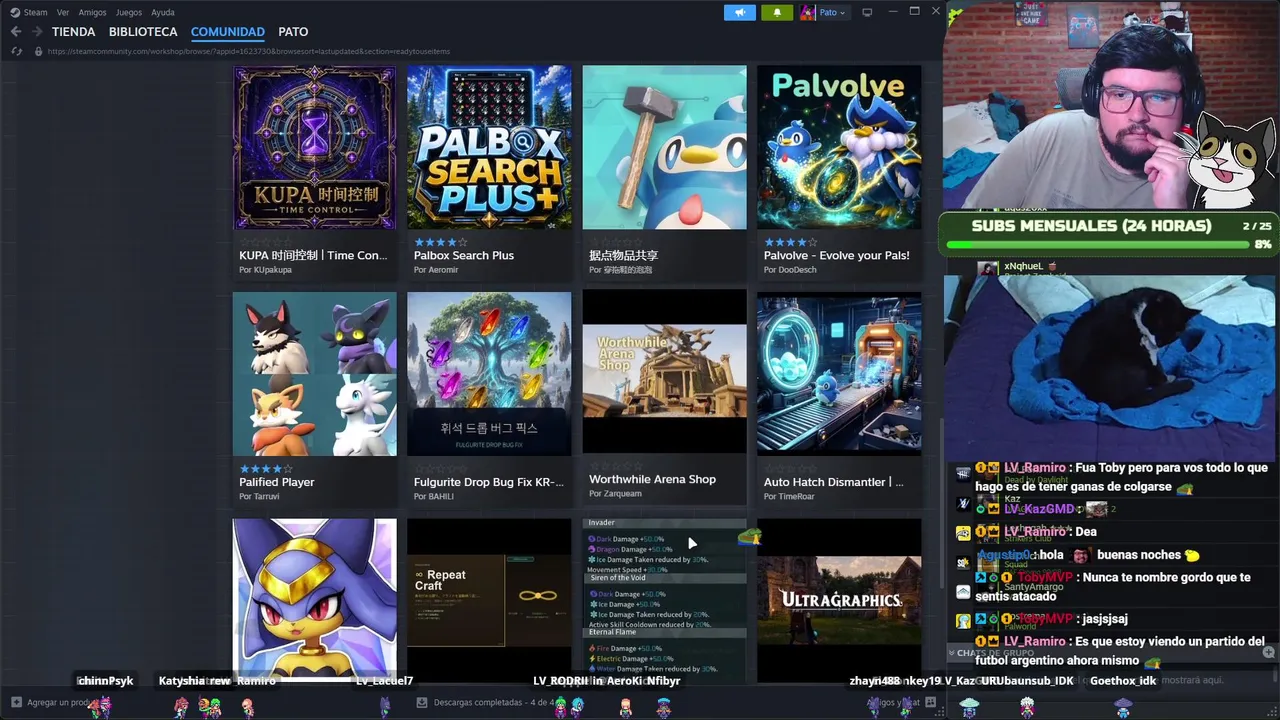Image resolution: width=1280 pixels, height=720 pixels.
Task: Switch to the TIENDA tab
Action: [x=73, y=32]
